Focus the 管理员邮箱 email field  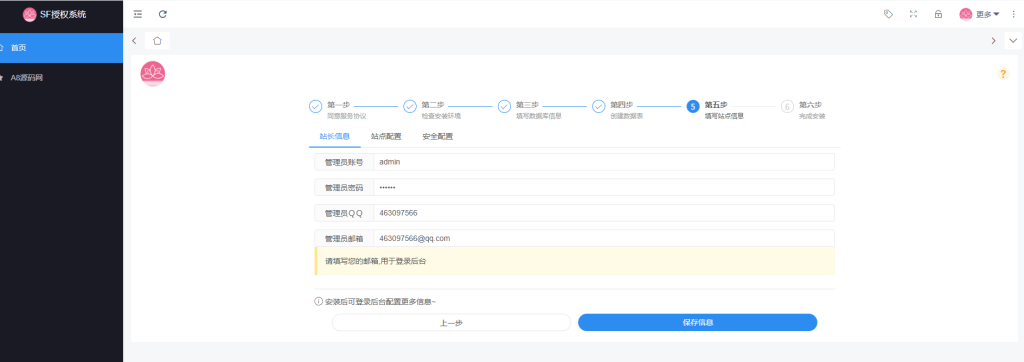[604, 239]
